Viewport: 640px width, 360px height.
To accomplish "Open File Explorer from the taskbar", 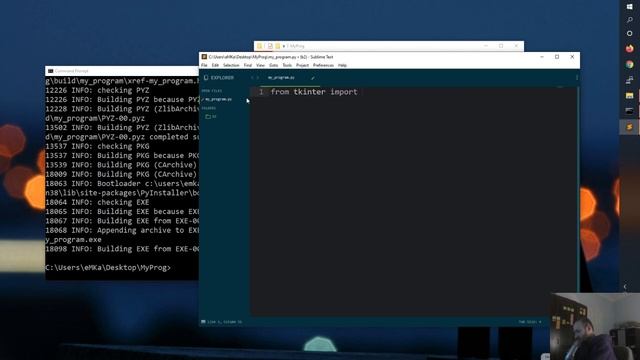I will (x=629, y=96).
